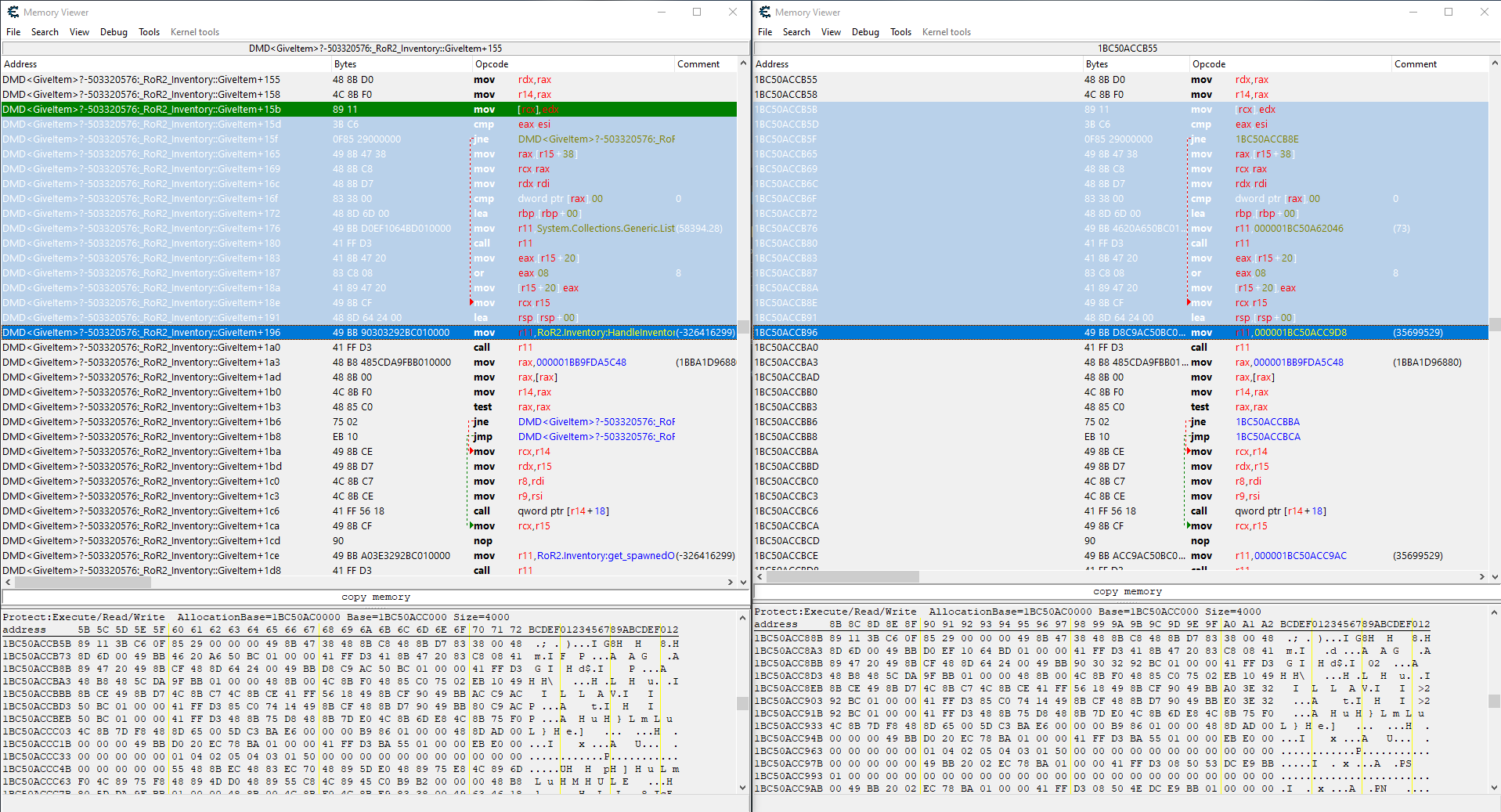Open the Search menu in right window
1501x812 pixels.
(796, 32)
